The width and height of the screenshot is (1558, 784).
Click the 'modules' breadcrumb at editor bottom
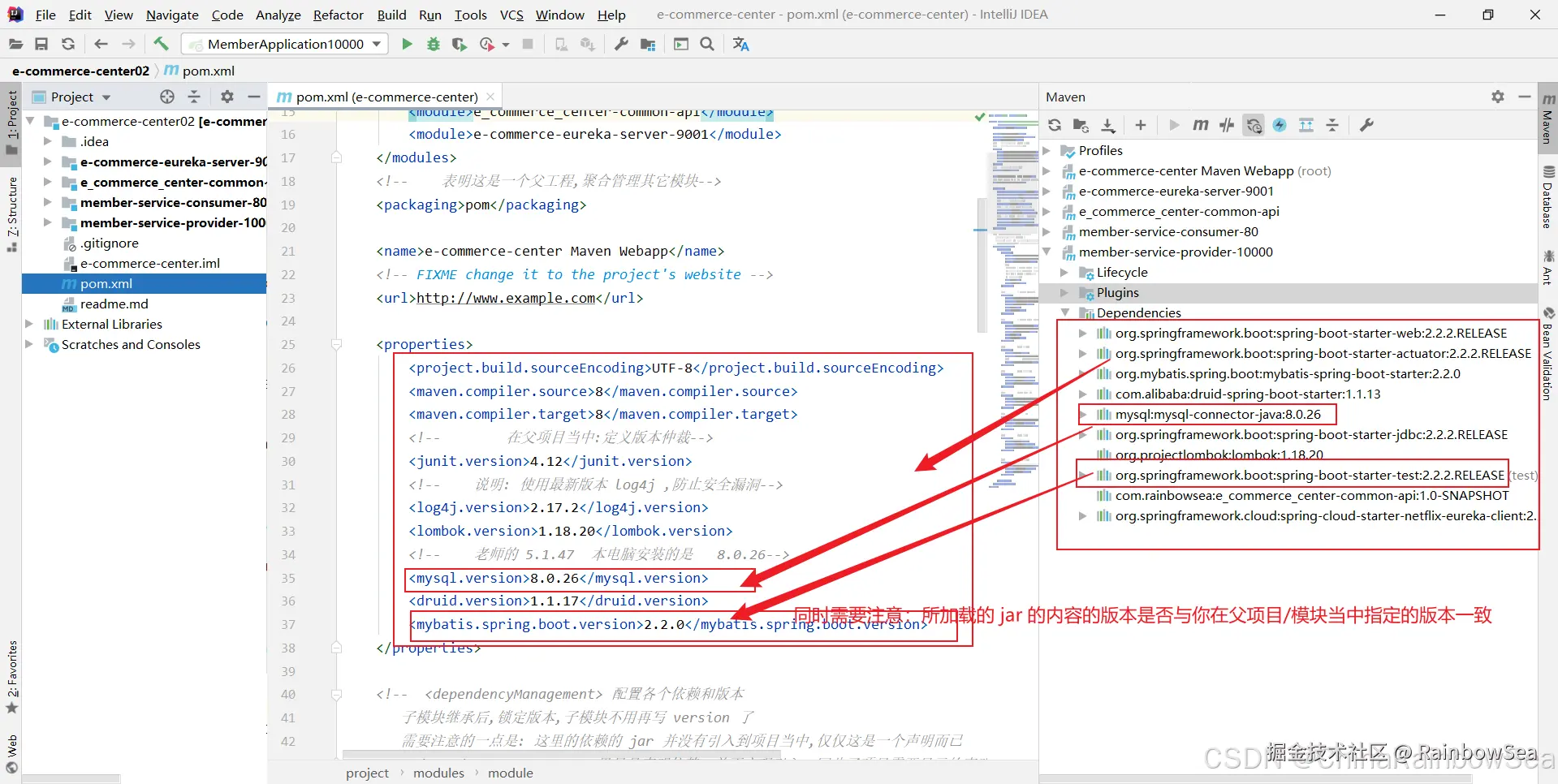[x=438, y=773]
